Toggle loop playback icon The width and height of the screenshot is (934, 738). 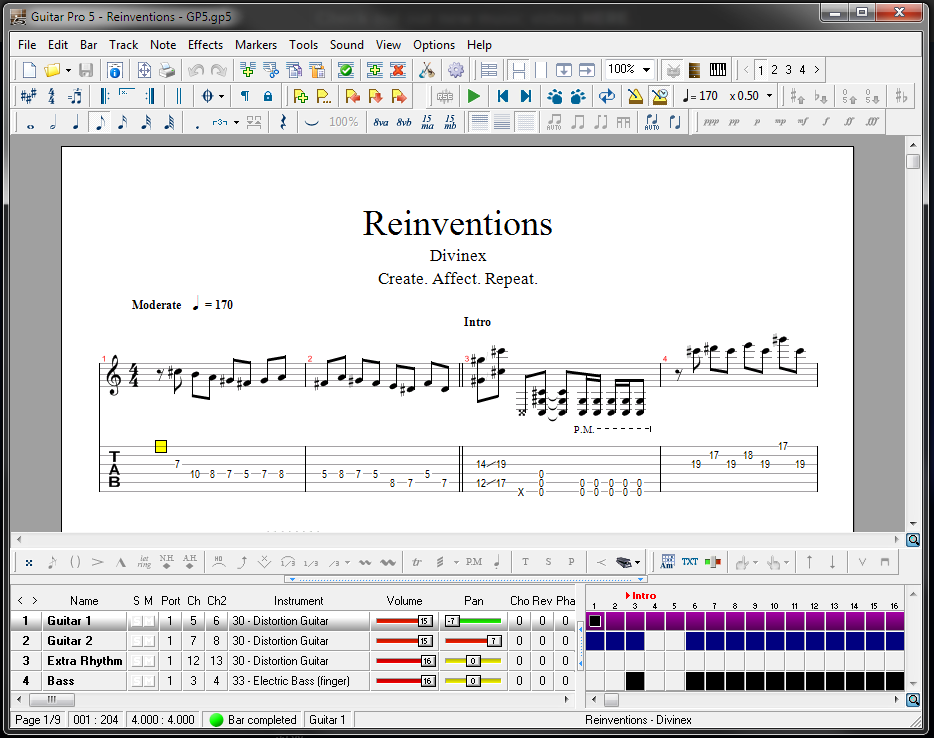[606, 96]
